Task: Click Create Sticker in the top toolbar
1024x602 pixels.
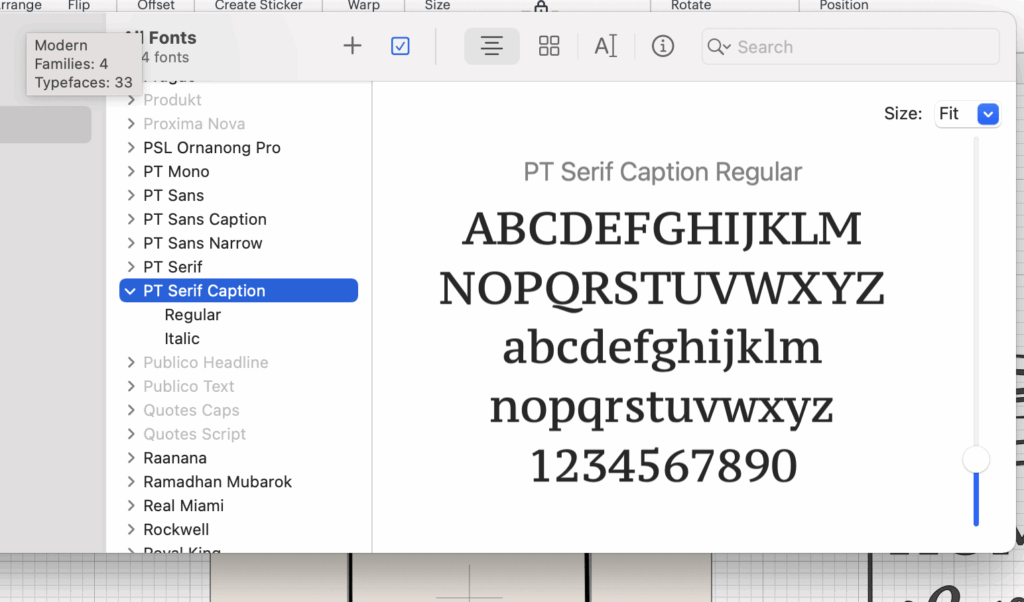Action: coord(258,5)
